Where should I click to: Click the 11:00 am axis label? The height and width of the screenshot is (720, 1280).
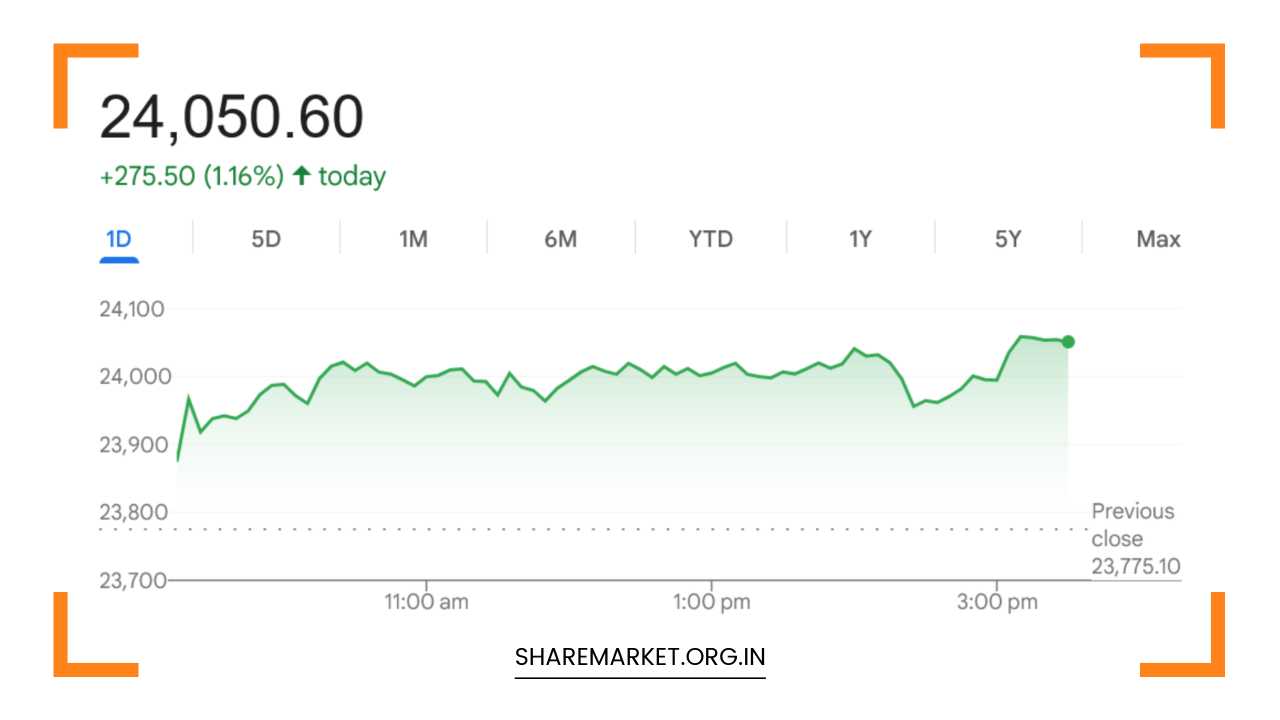[x=426, y=602]
